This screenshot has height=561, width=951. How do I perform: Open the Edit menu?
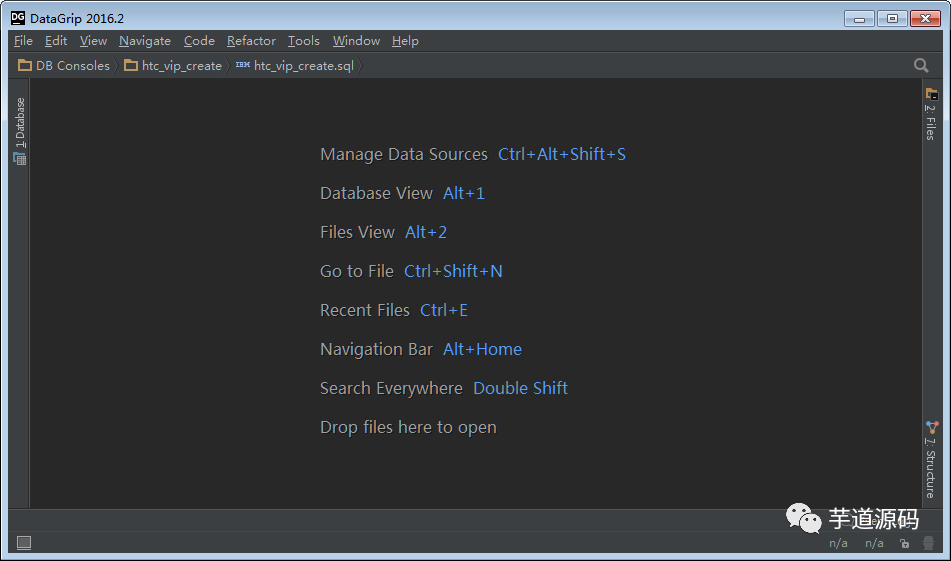click(56, 41)
